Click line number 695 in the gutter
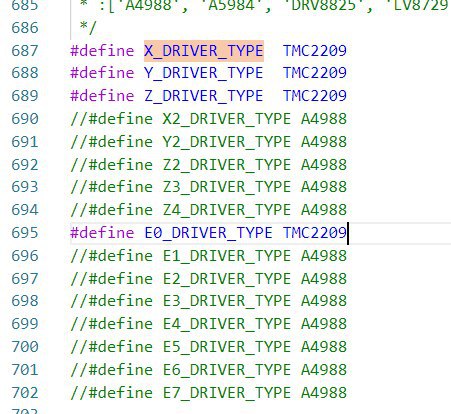Screen dimensions: 451x414 click(25, 233)
